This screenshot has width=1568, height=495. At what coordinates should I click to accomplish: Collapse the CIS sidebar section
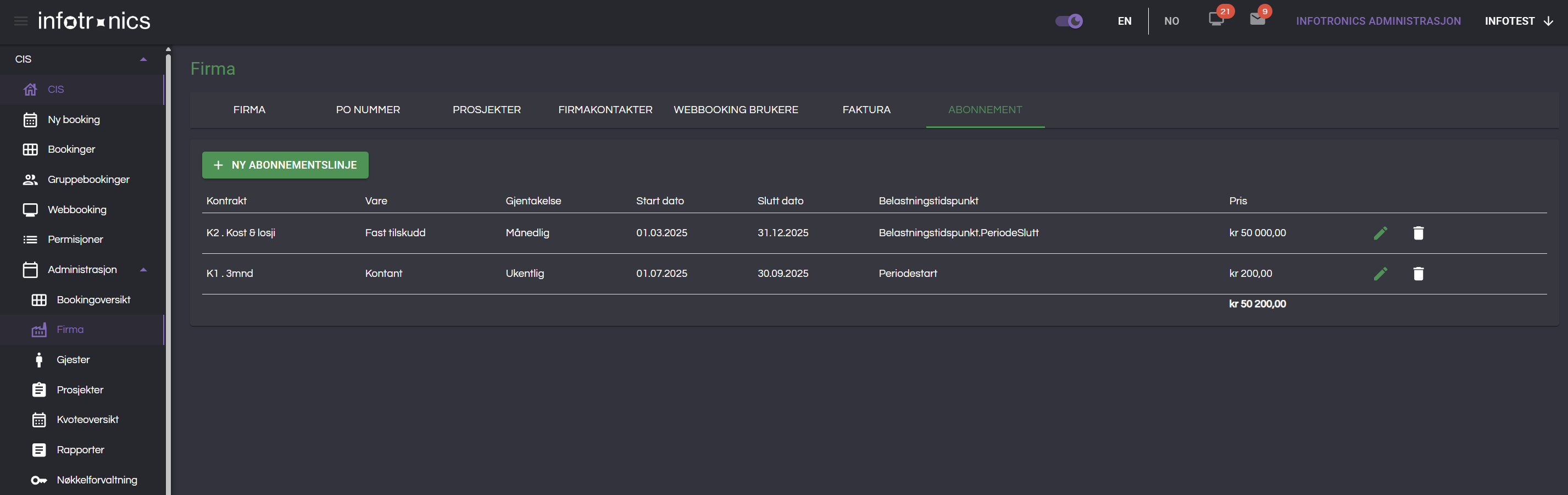(x=143, y=59)
